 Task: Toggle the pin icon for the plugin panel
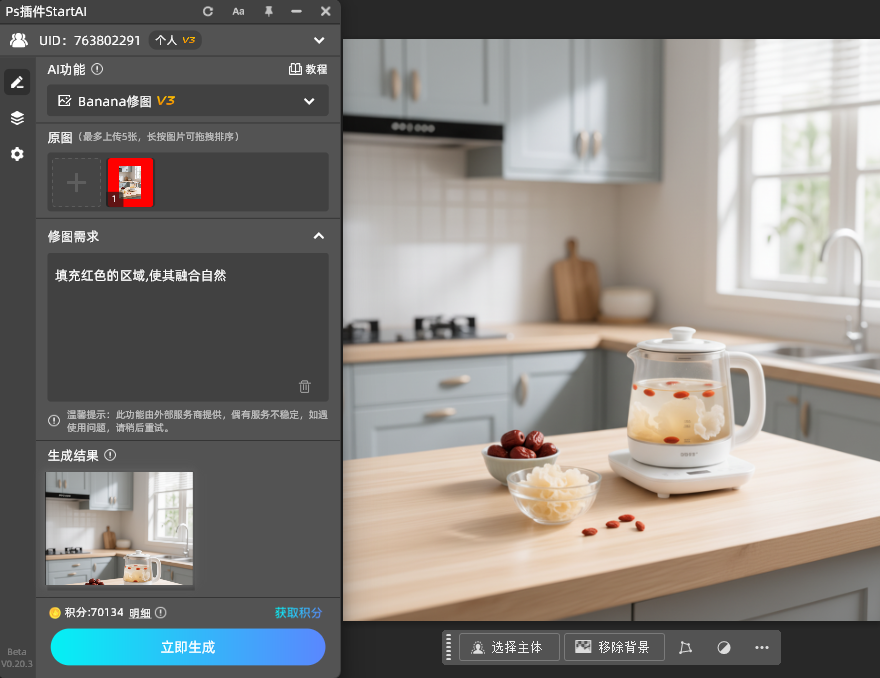[268, 11]
